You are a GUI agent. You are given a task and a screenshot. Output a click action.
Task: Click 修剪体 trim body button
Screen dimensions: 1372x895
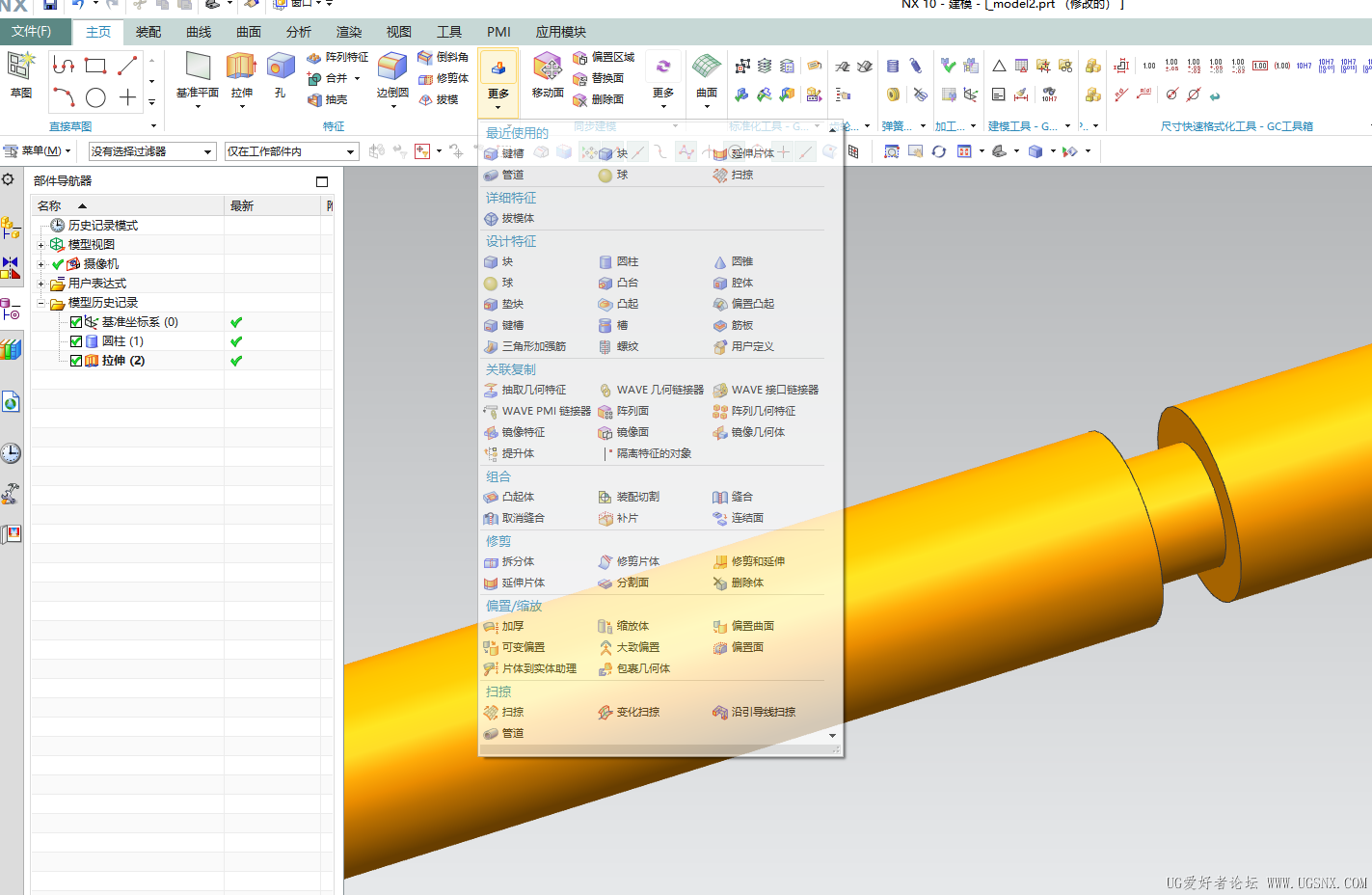pos(444,78)
